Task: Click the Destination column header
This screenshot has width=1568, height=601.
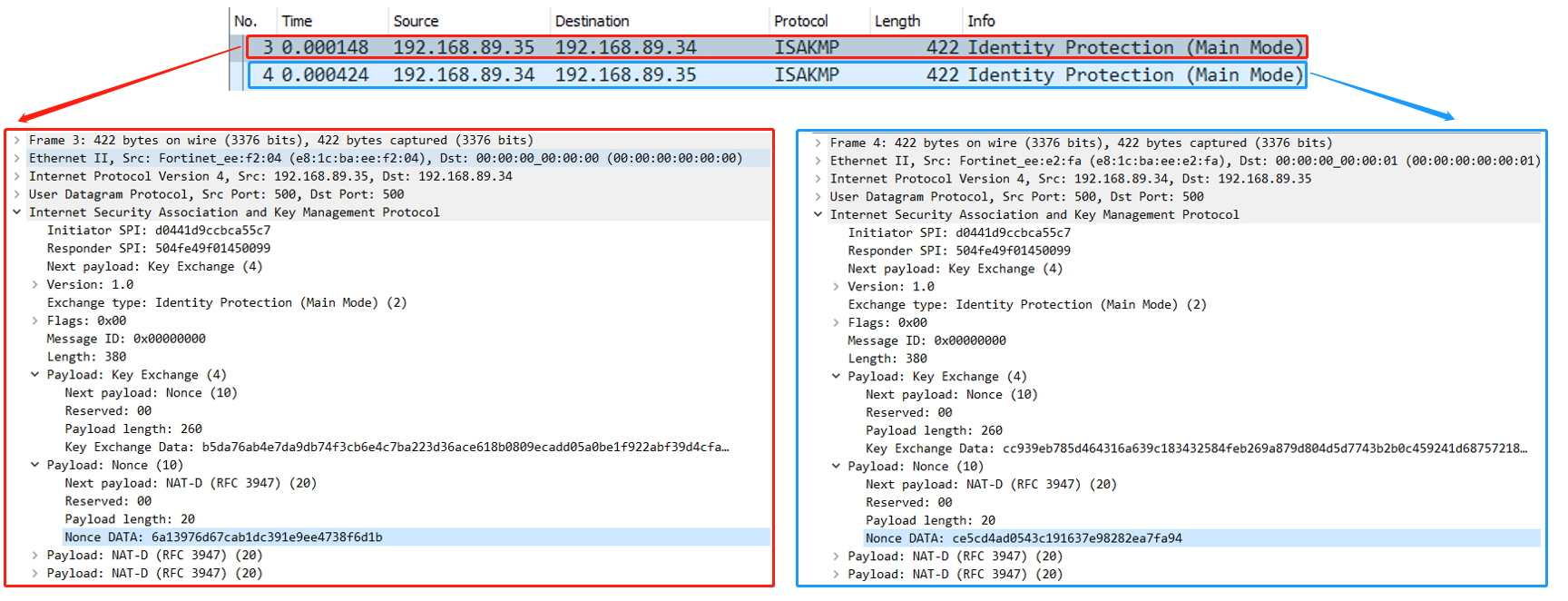Action: [592, 21]
